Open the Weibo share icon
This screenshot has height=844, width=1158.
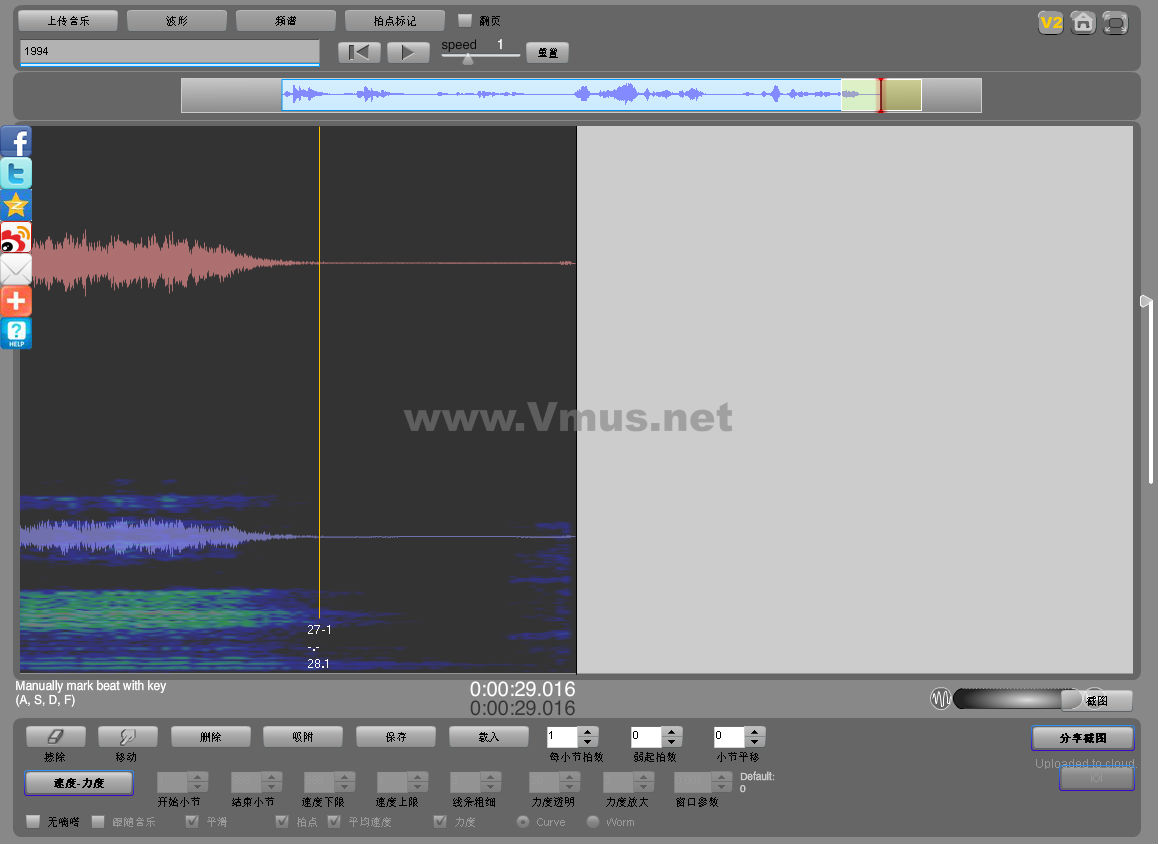tap(16, 238)
